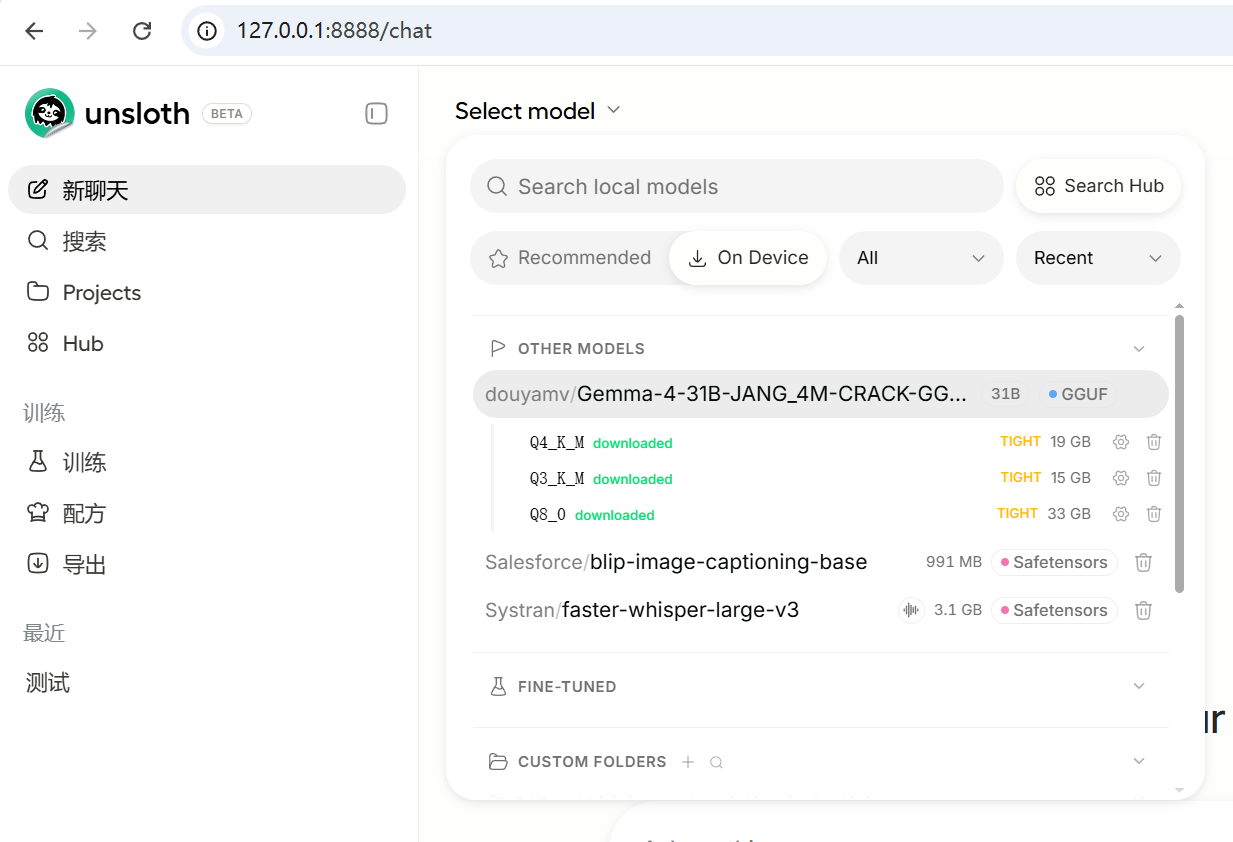Image resolution: width=1233 pixels, height=842 pixels.
Task: Delete the faster-whisper-large-v3 model
Action: pyautogui.click(x=1144, y=610)
